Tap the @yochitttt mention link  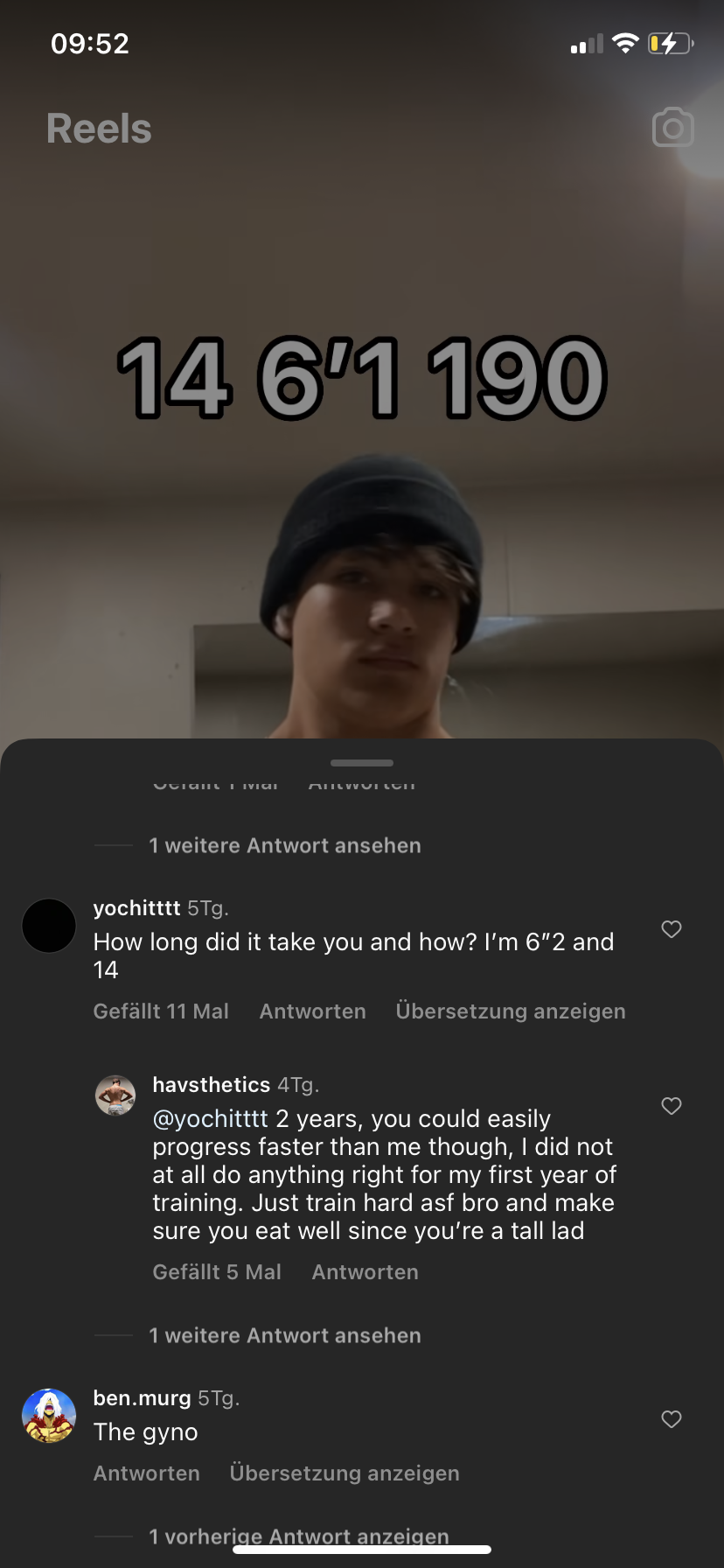210,1119
